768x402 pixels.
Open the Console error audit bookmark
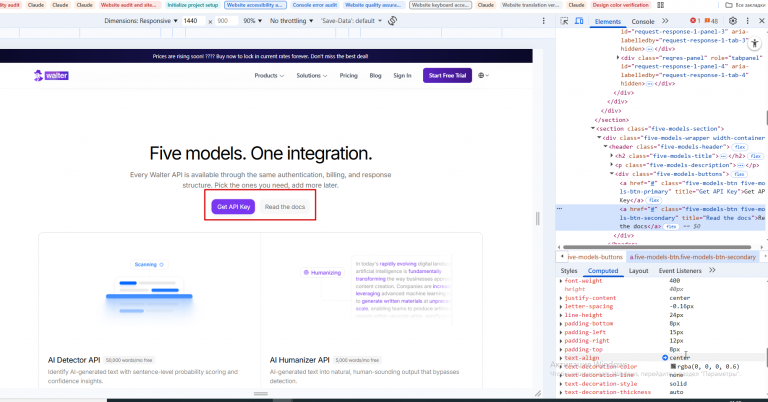click(314, 5)
